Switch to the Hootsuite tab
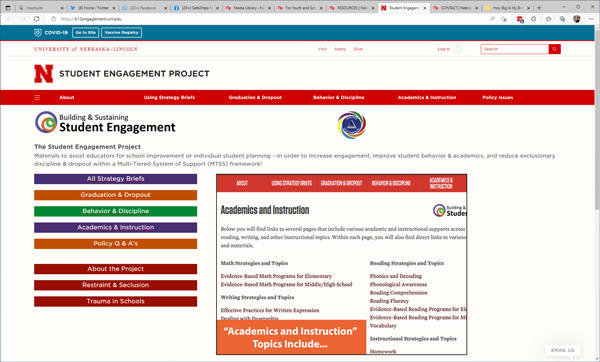This screenshot has height=362, width=600. (40, 8)
